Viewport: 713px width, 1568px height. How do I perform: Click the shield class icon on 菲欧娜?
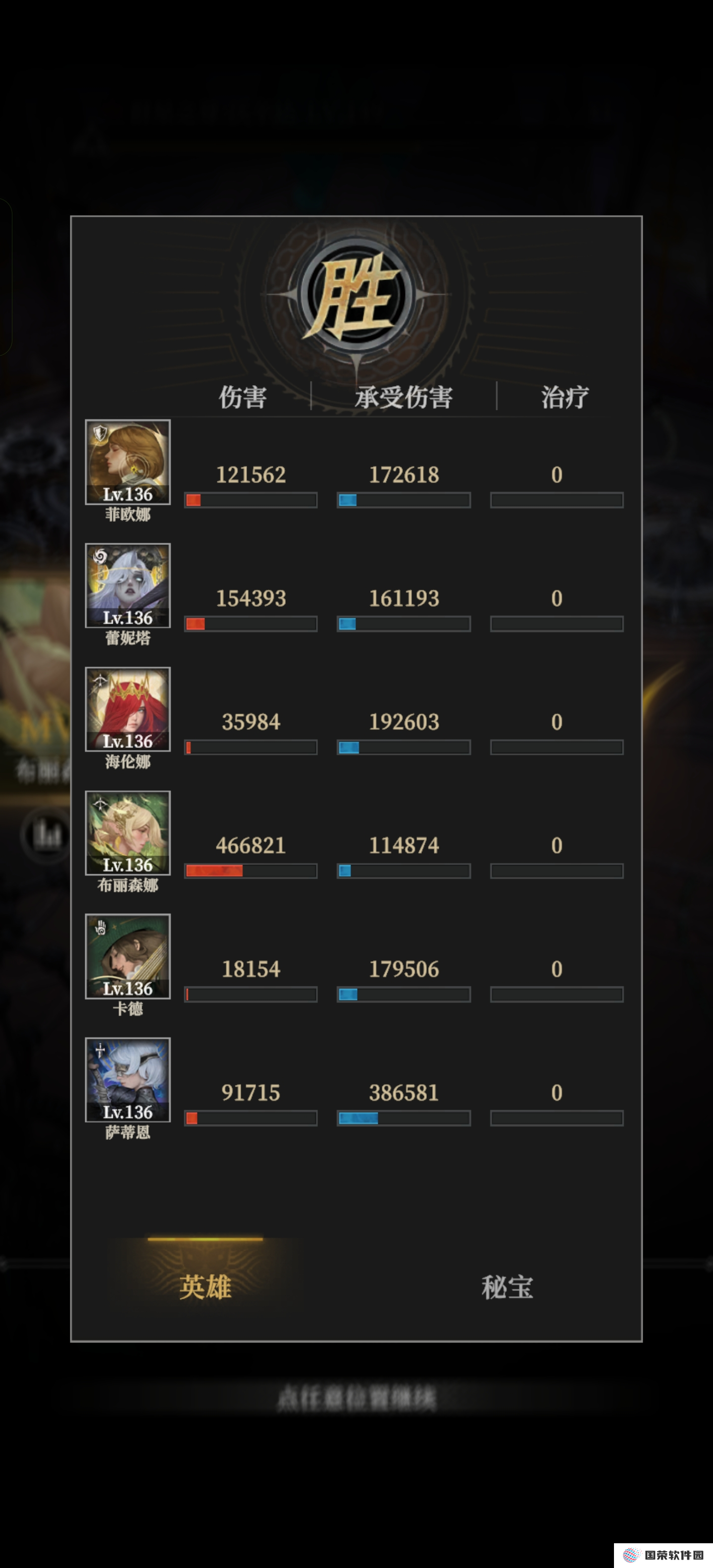[101, 433]
